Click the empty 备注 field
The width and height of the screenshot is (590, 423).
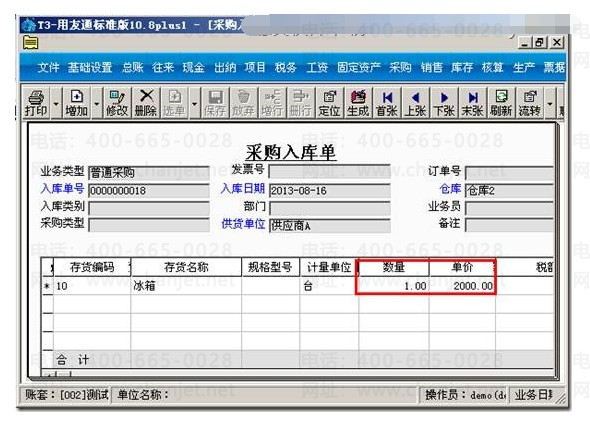tap(509, 225)
